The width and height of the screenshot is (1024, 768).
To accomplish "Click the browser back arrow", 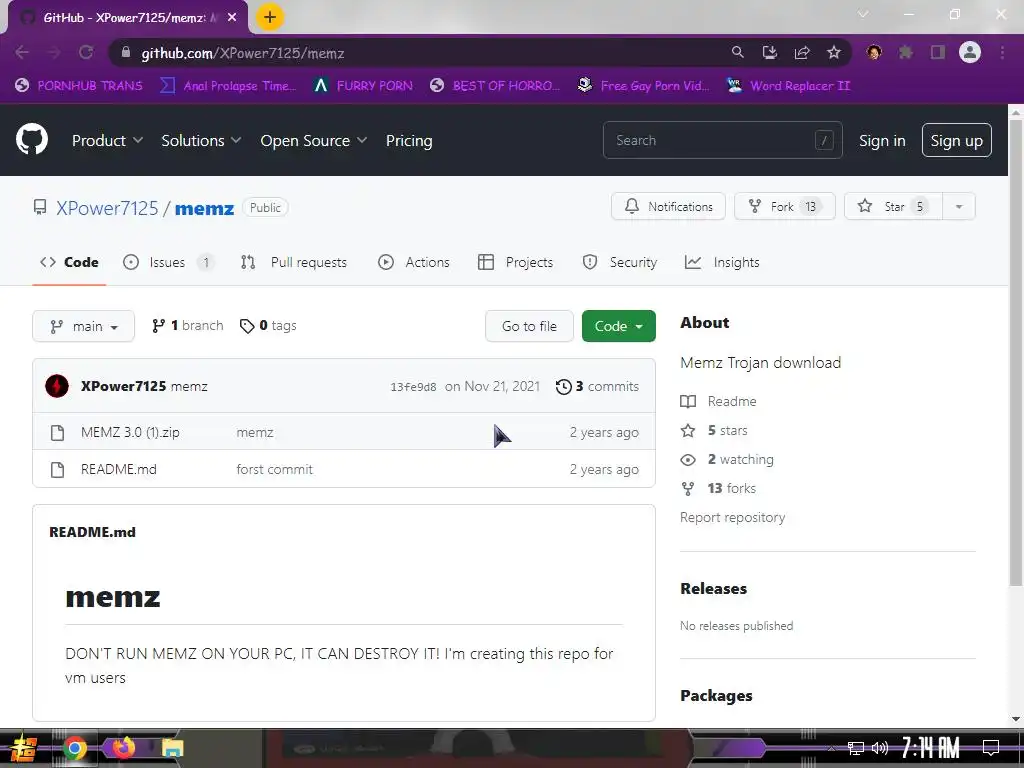I will click(x=22, y=53).
